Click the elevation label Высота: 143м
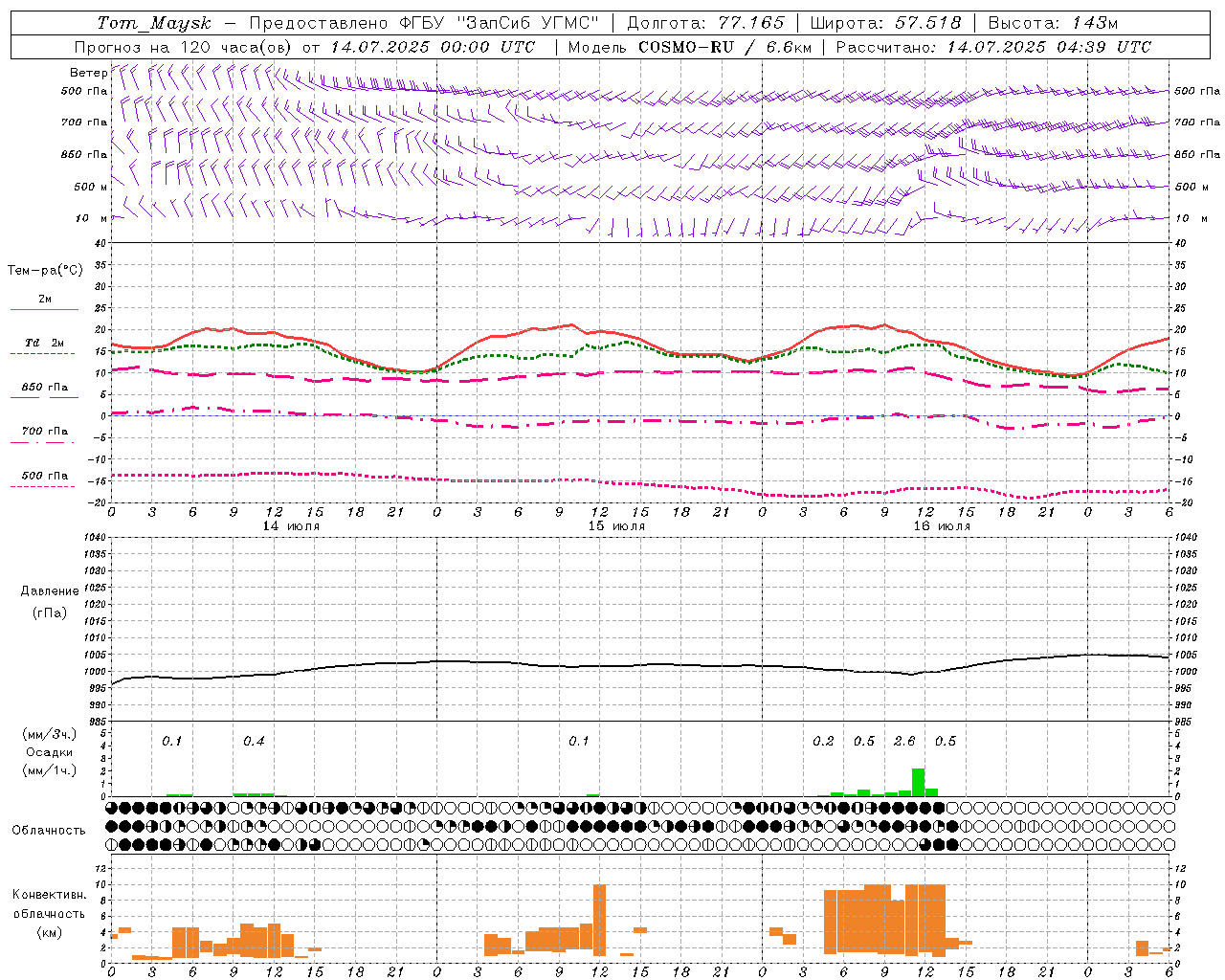This screenshot has height=980, width=1225. pyautogui.click(x=1053, y=23)
